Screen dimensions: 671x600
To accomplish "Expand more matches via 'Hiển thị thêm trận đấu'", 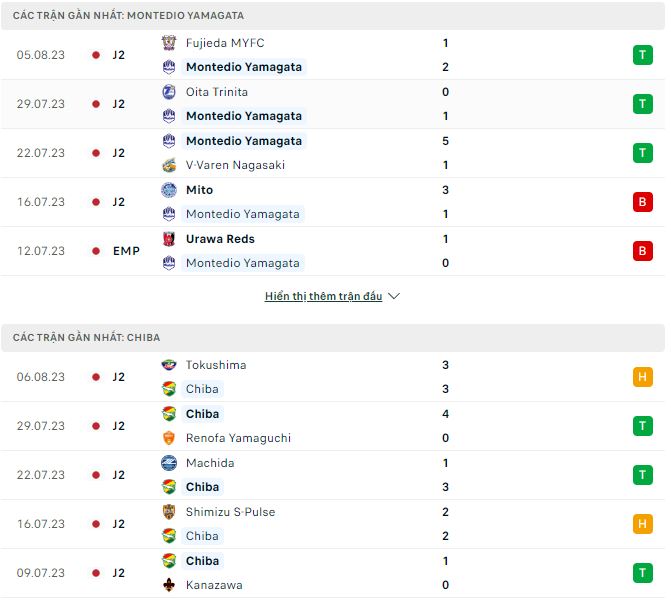I will coord(324,297).
